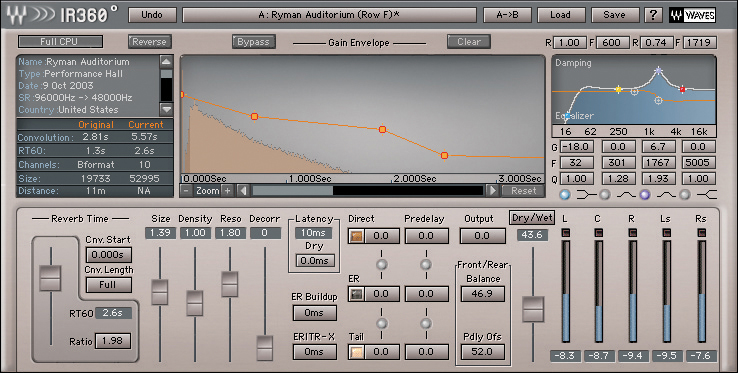The image size is (738, 373).
Task: Clear the gain envelope
Action: click(469, 41)
